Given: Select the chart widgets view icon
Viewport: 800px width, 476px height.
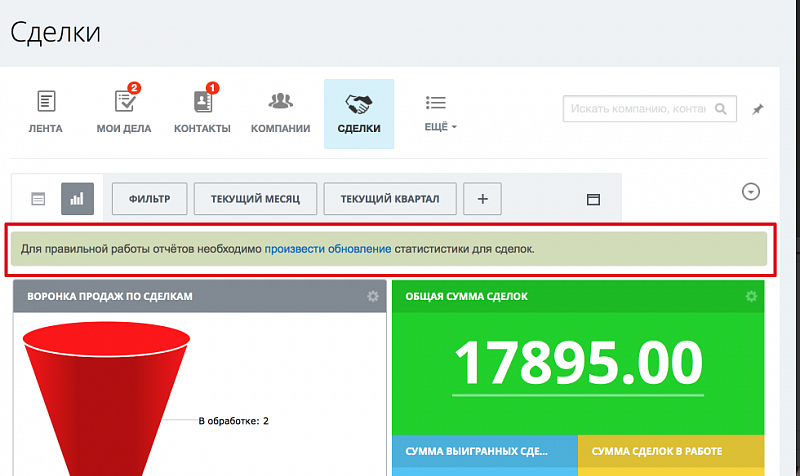Looking at the screenshot, I should pyautogui.click(x=77, y=198).
